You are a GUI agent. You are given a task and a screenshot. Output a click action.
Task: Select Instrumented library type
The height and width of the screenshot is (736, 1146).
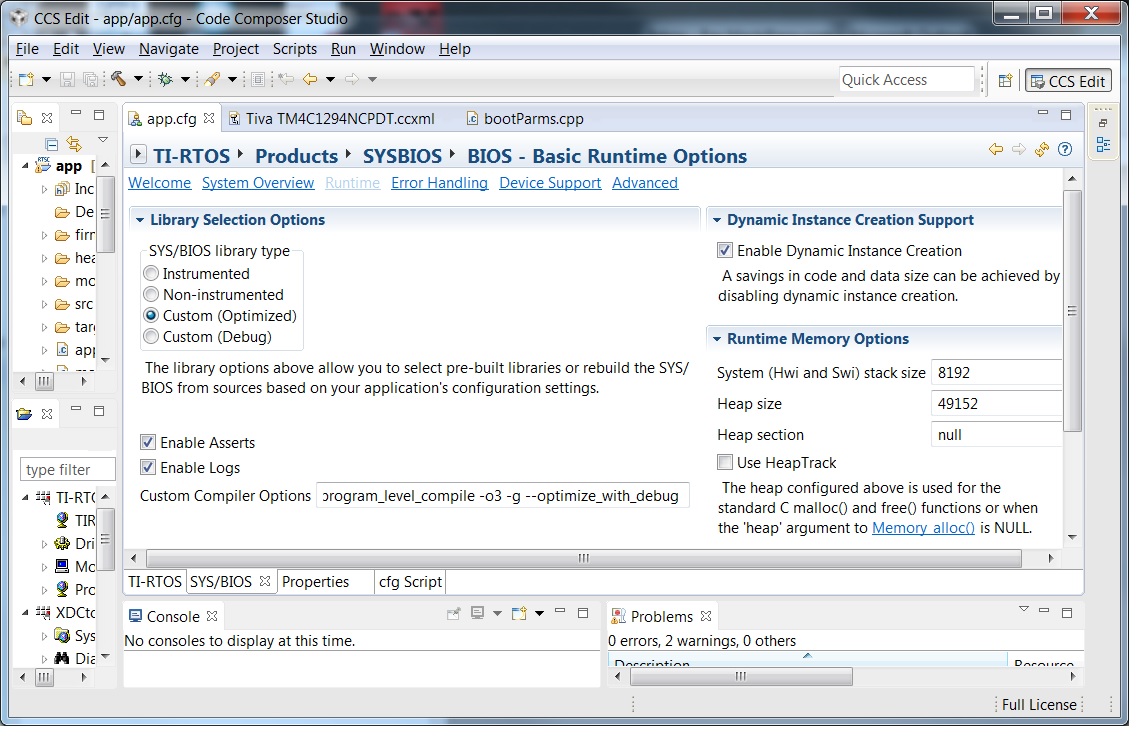pos(151,273)
